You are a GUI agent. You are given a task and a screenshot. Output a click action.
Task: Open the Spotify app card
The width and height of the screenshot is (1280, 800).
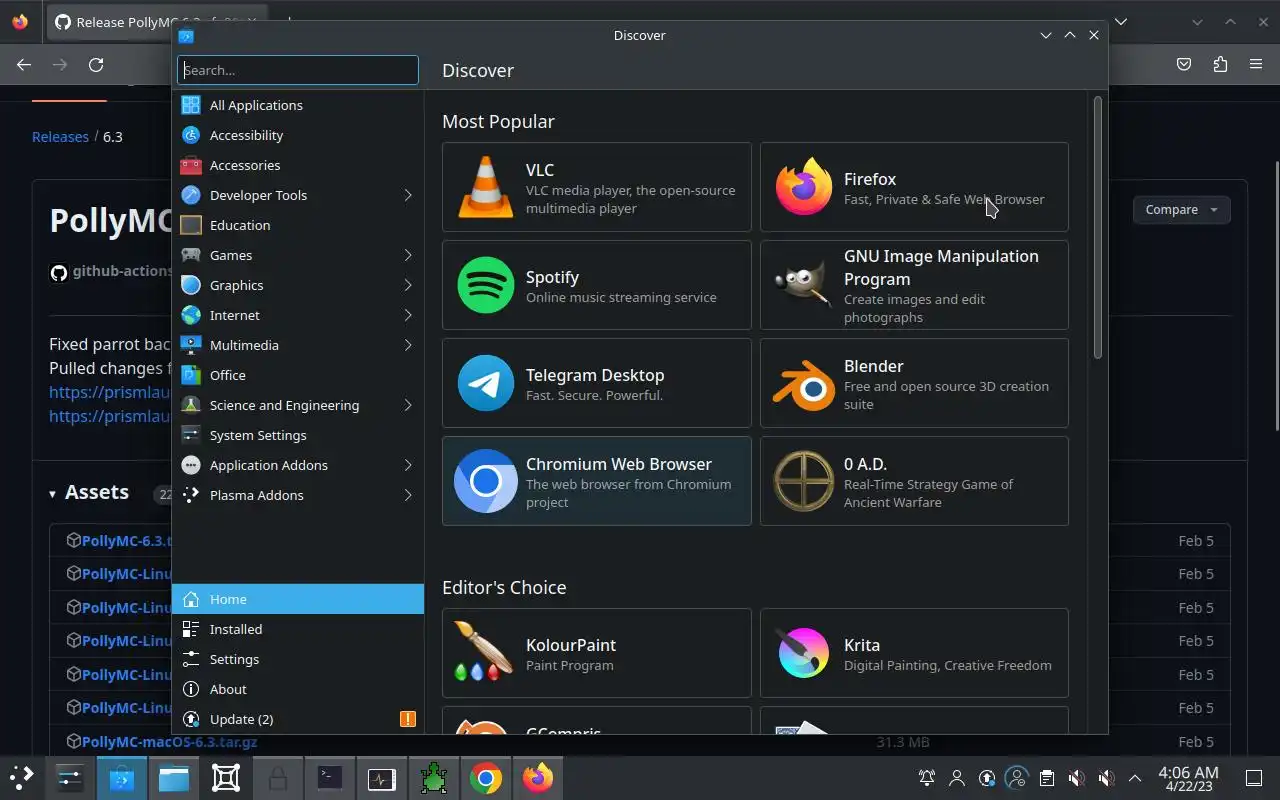[596, 285]
